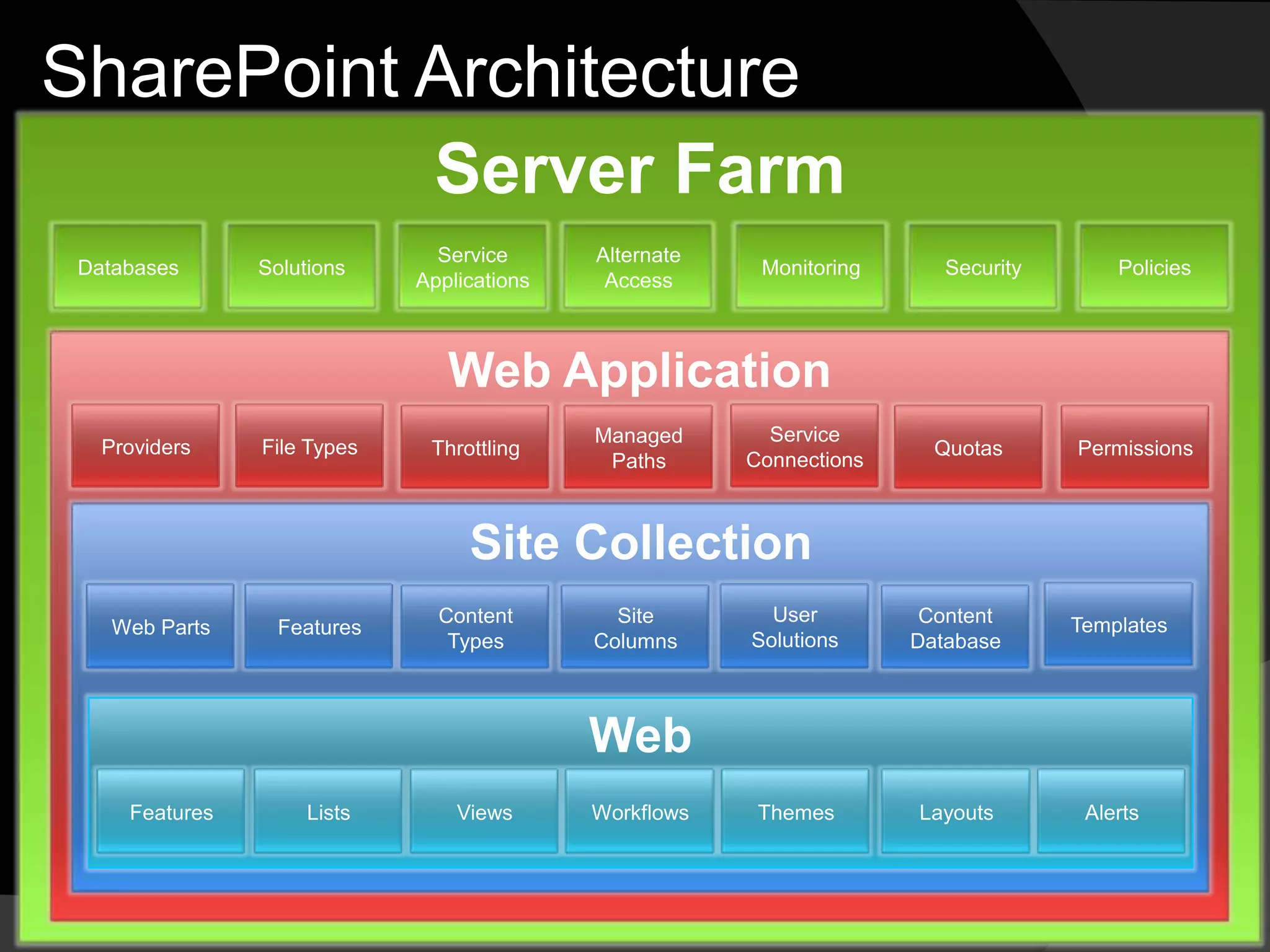Select the Throttling box
1270x952 pixels.
tap(475, 447)
